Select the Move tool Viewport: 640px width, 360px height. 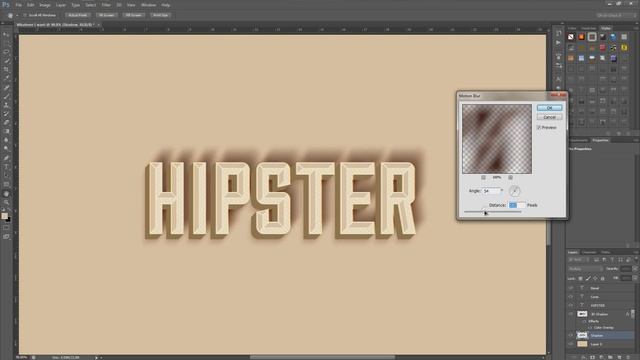(6, 35)
